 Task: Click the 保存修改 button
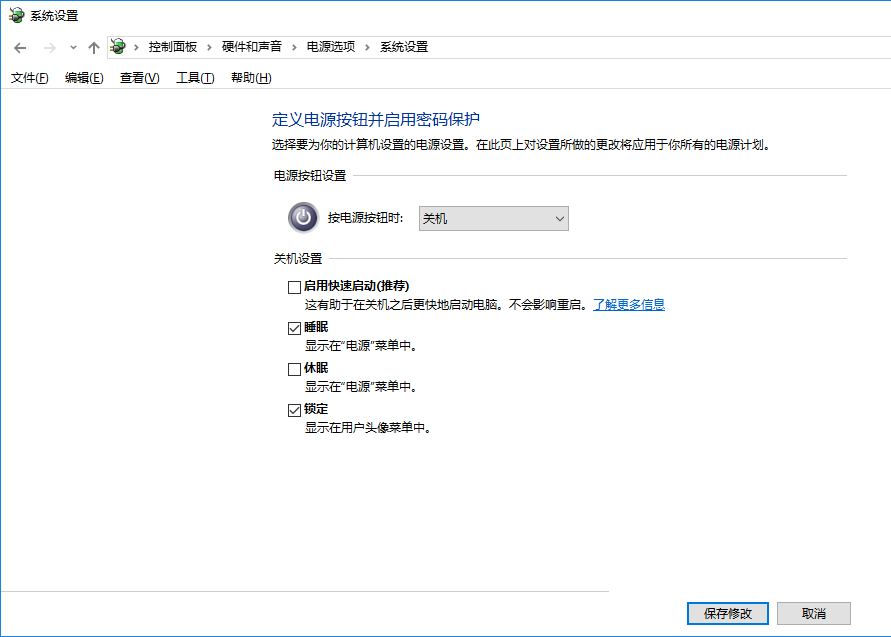tap(727, 613)
